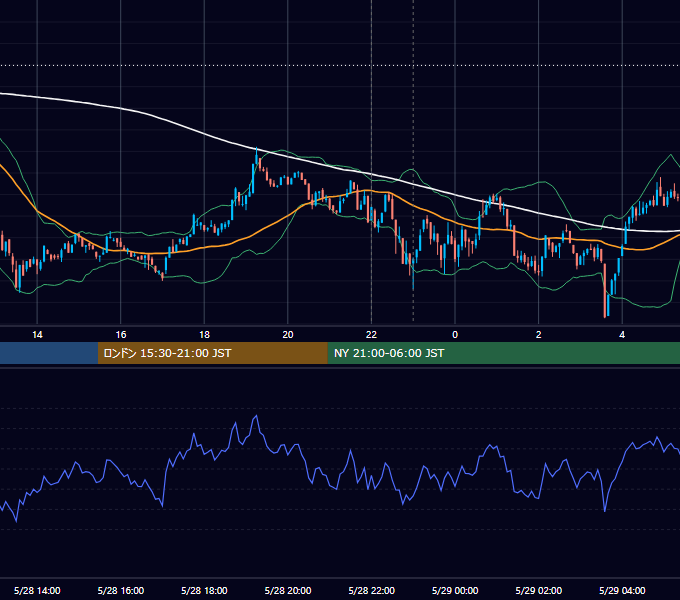Click the 14 hour label on price chart axis
The width and height of the screenshot is (680, 600).
tap(37, 335)
